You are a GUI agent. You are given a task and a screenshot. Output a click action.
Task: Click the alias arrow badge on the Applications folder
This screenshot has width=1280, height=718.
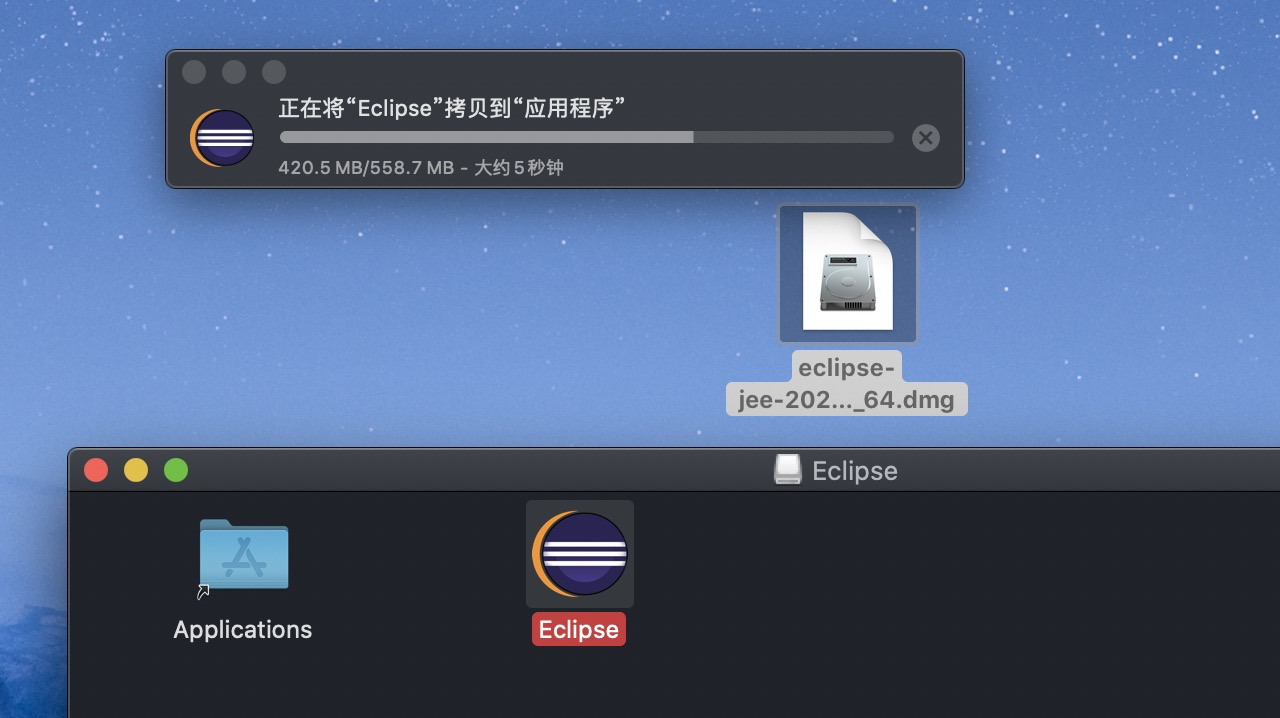[x=203, y=592]
